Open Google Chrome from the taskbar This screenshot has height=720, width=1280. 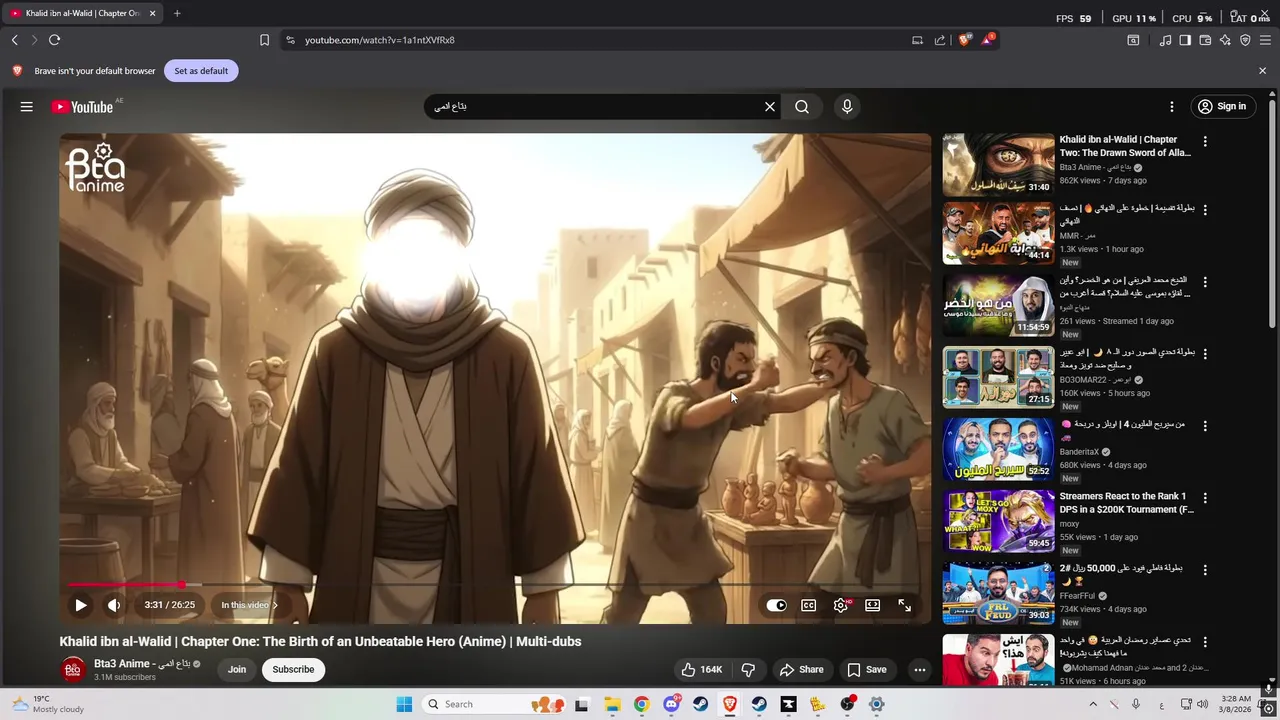641,704
